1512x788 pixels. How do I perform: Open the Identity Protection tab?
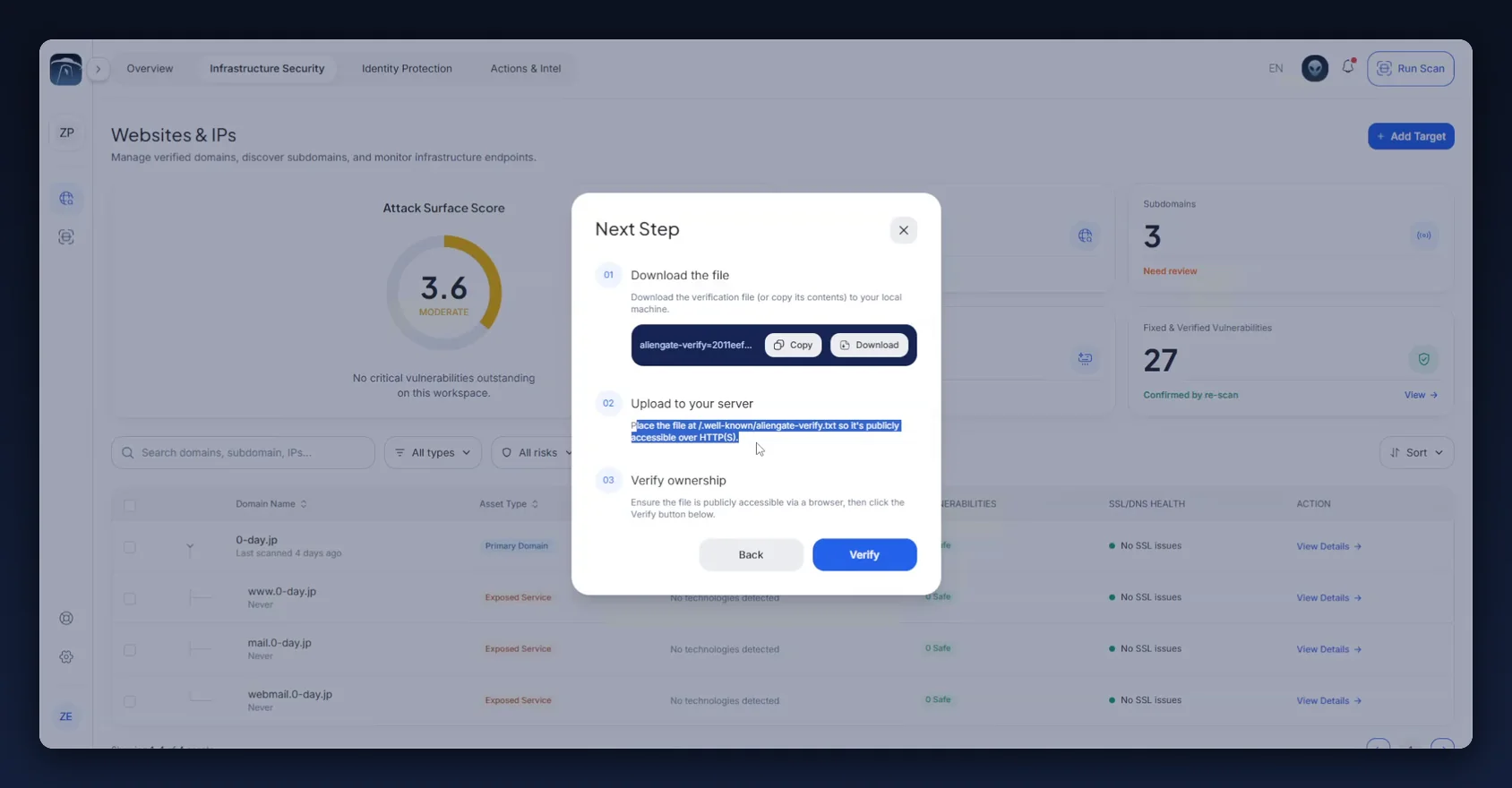pos(407,68)
